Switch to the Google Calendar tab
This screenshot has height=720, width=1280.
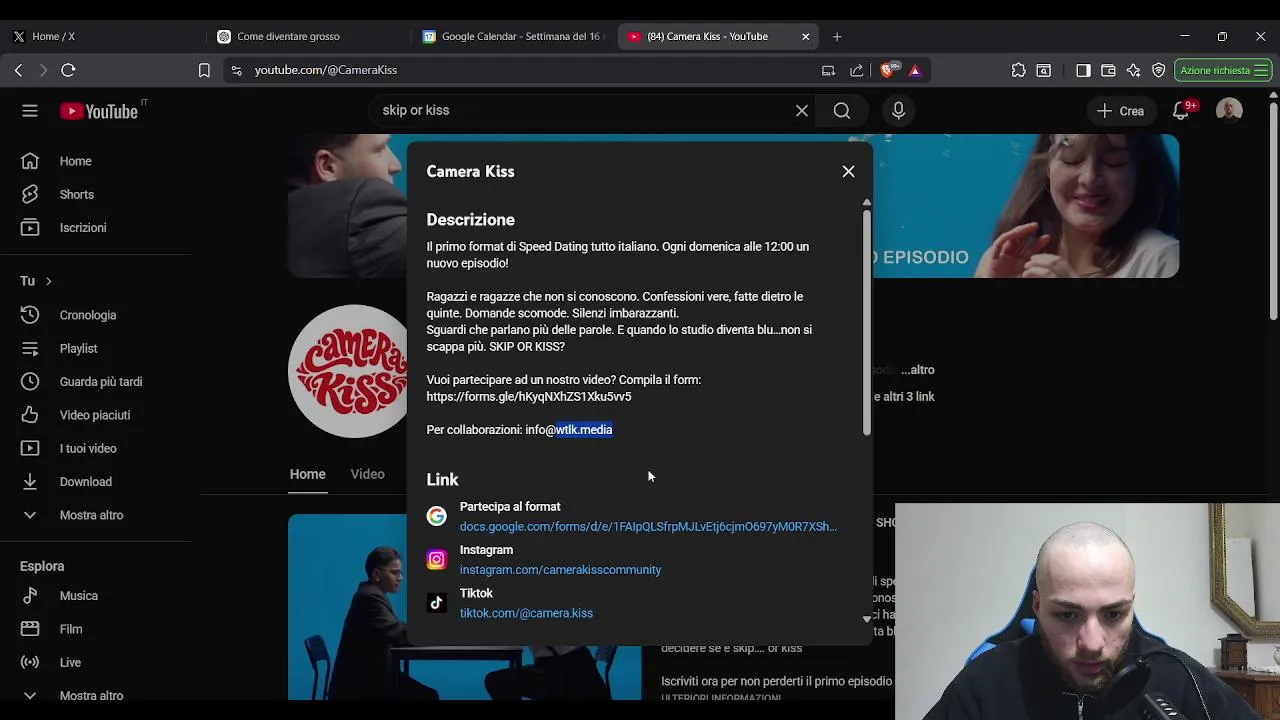point(512,36)
